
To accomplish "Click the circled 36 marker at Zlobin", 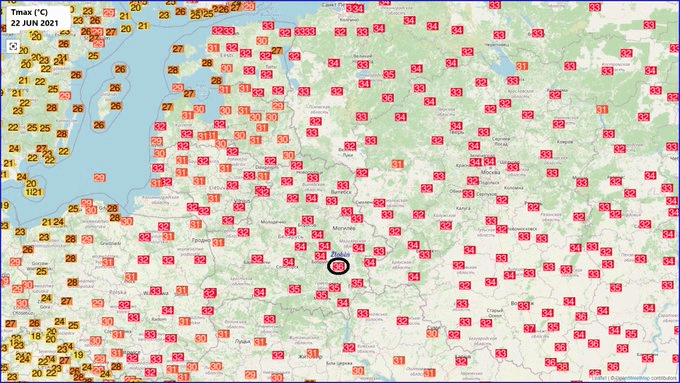I will point(338,266).
